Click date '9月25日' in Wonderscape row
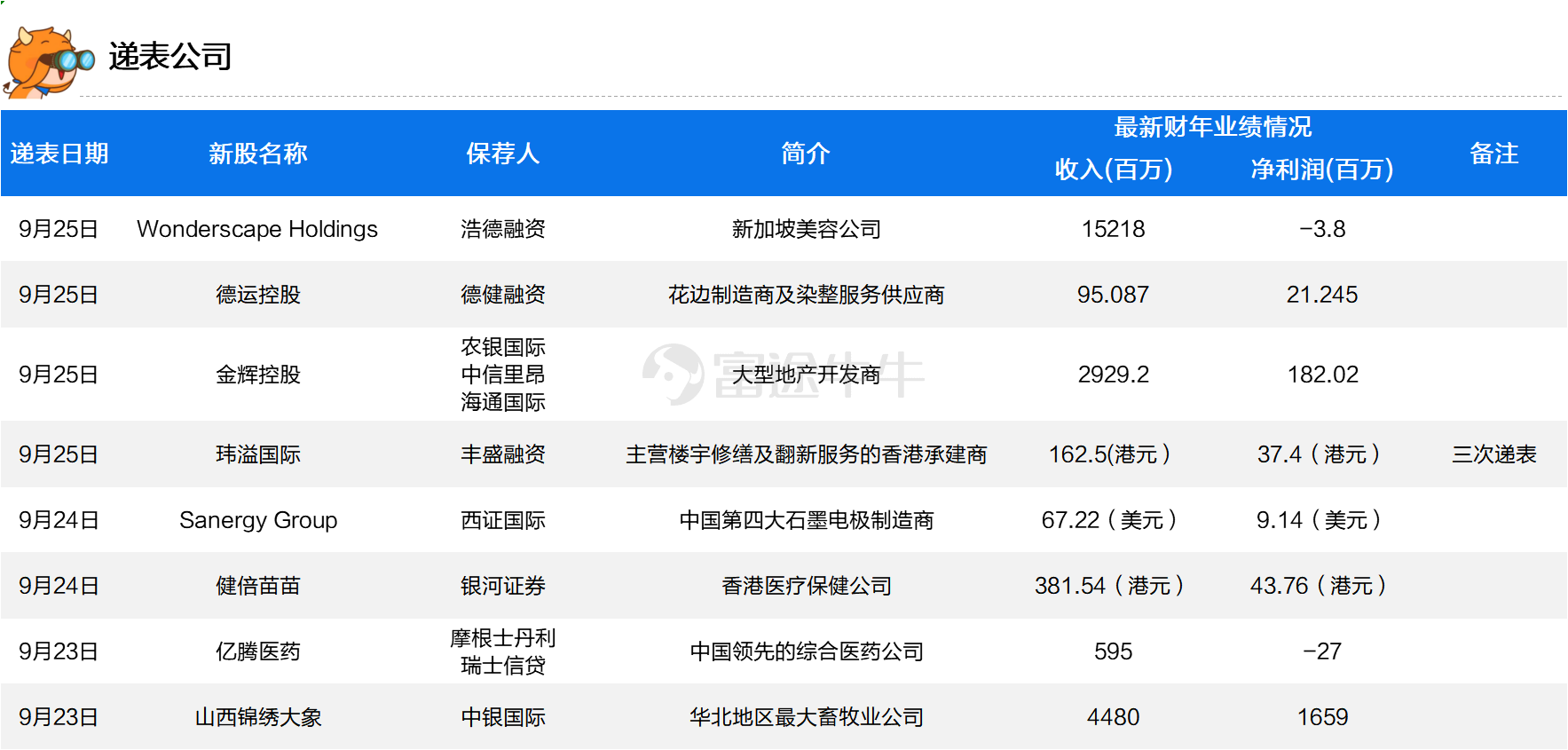This screenshot has width=1568, height=750. point(59,229)
